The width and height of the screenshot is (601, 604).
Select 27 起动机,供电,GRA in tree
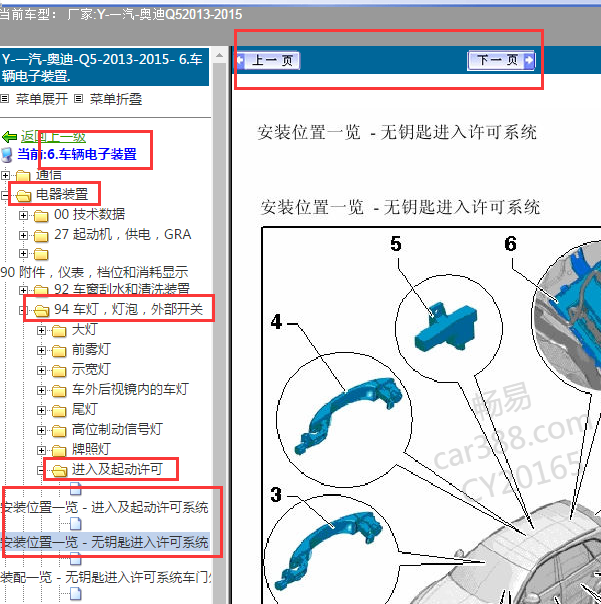(x=123, y=234)
